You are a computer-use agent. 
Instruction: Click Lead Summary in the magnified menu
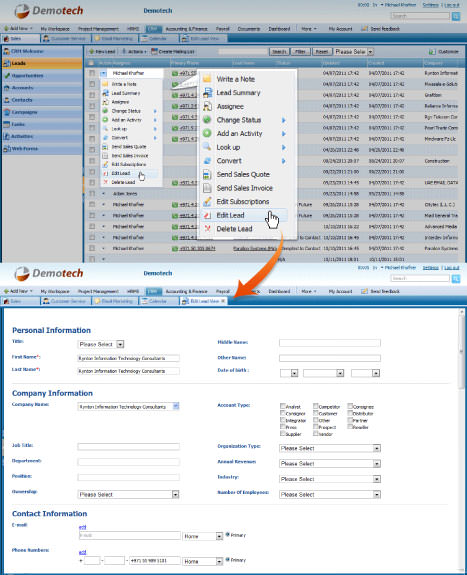[x=238, y=93]
